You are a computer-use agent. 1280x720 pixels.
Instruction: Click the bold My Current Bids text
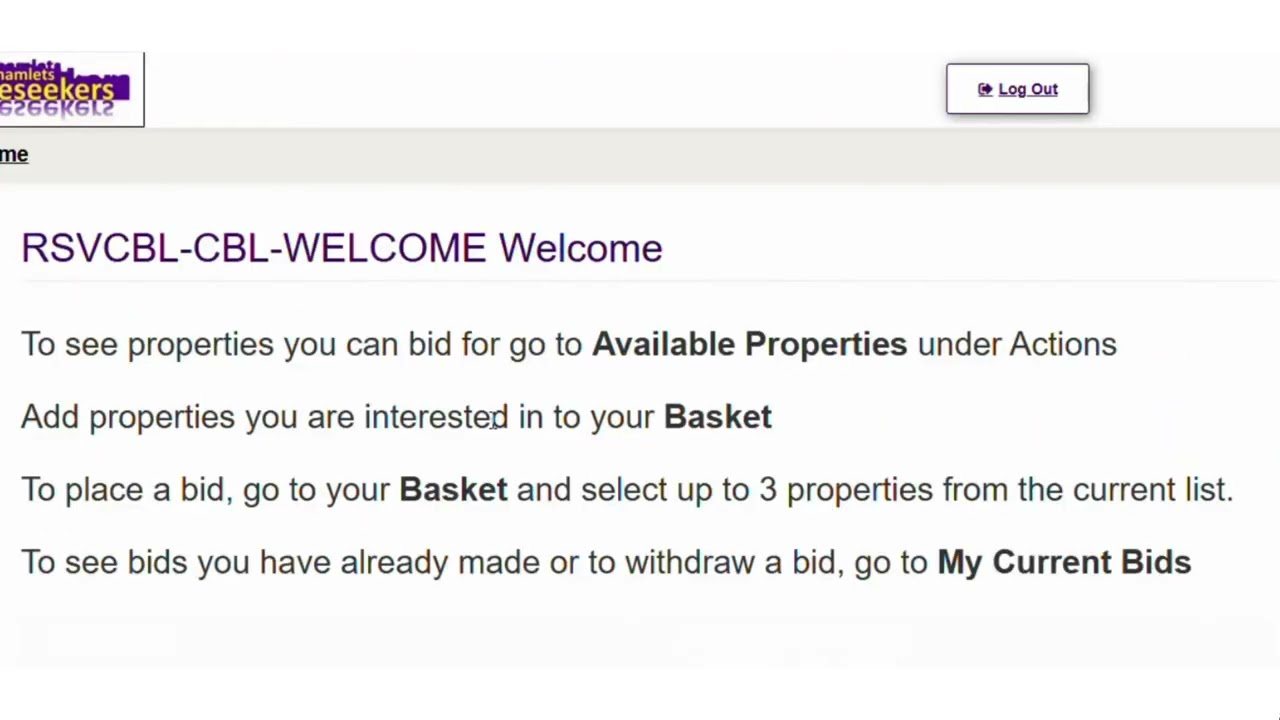point(1064,562)
